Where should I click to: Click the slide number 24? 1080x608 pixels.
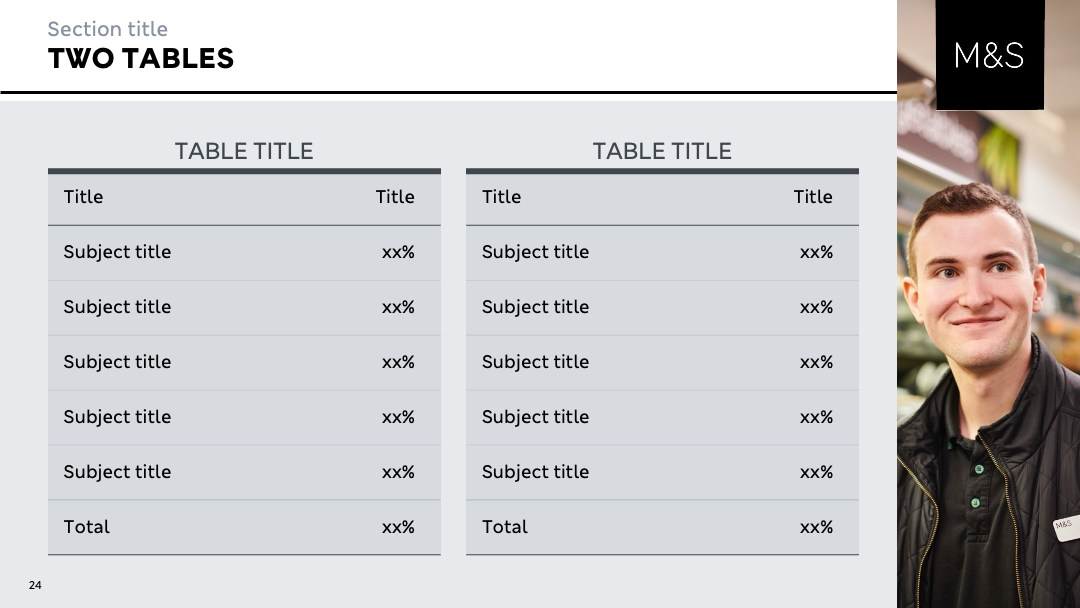point(35,585)
